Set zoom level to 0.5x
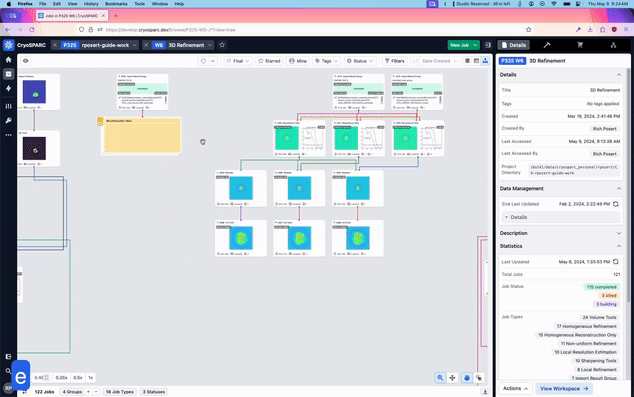Screen dimensions: 634x397 78,378
